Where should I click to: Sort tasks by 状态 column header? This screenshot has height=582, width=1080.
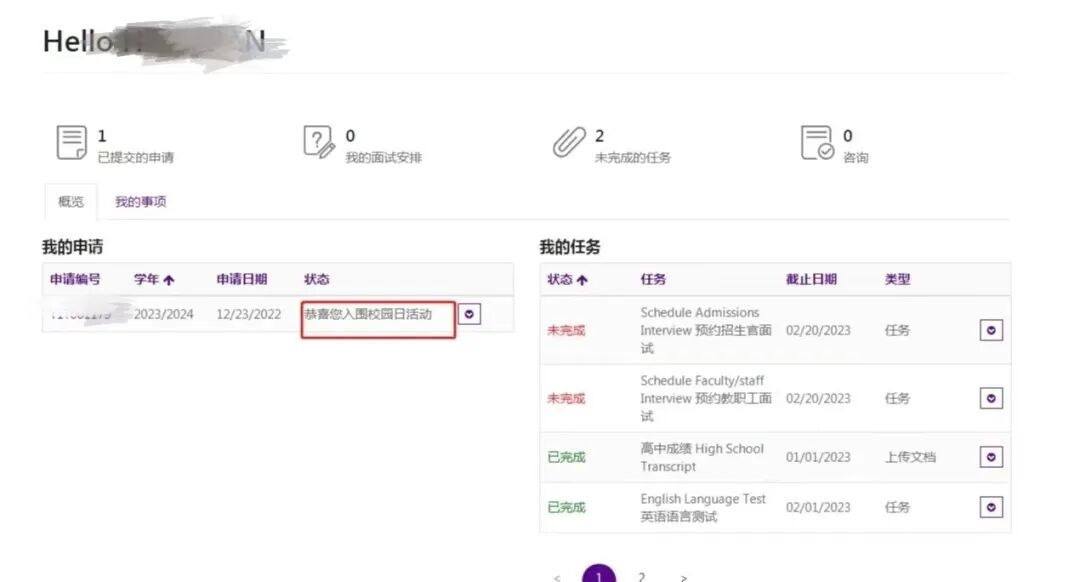point(567,280)
